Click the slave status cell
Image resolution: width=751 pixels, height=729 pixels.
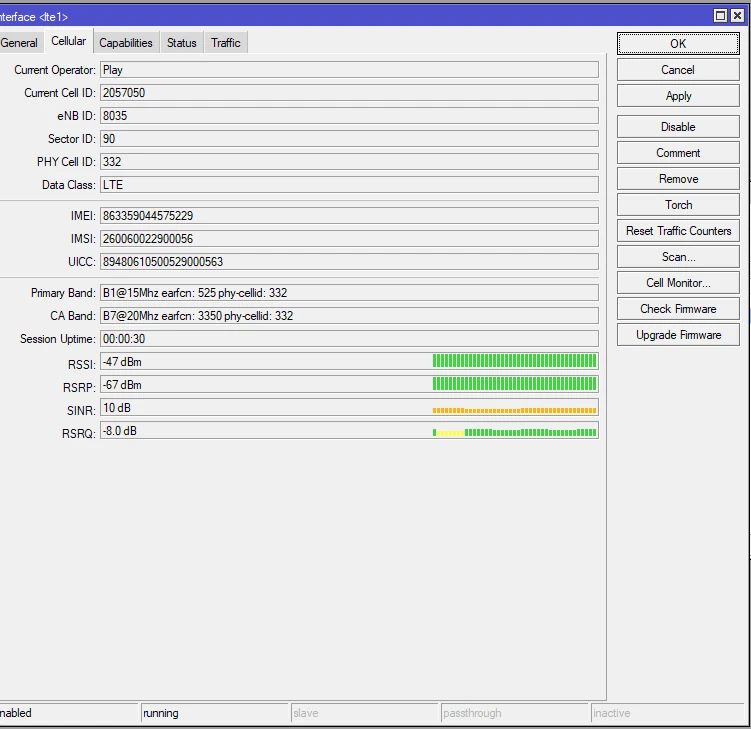pyautogui.click(x=365, y=713)
